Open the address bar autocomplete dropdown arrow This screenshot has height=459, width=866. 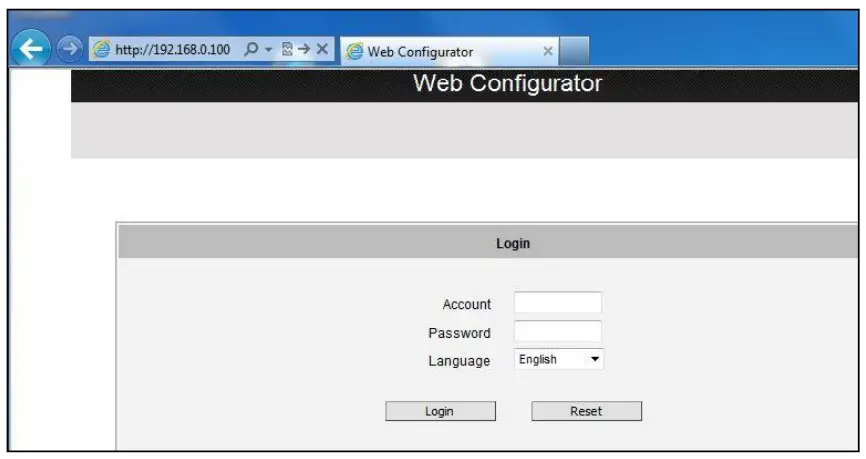(268, 50)
